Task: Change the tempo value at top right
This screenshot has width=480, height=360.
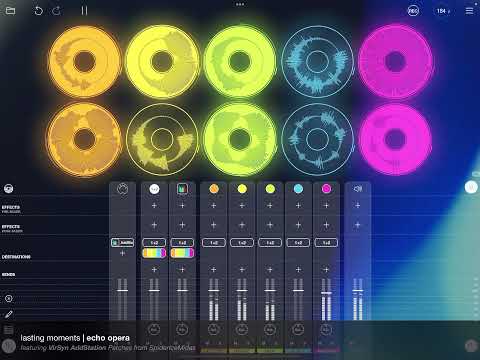Action: [x=443, y=11]
